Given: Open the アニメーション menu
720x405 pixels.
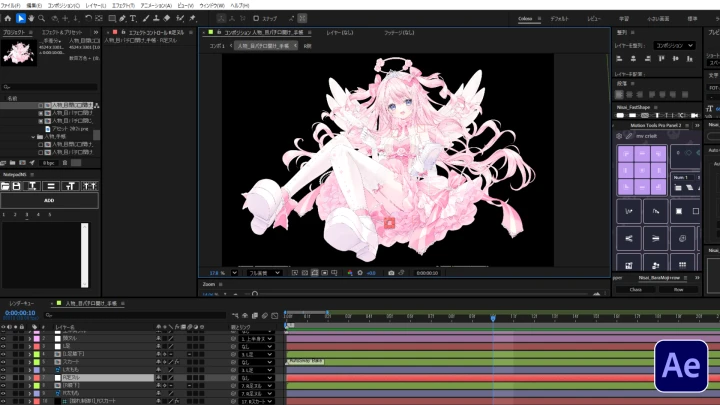Looking at the screenshot, I should (156, 6).
